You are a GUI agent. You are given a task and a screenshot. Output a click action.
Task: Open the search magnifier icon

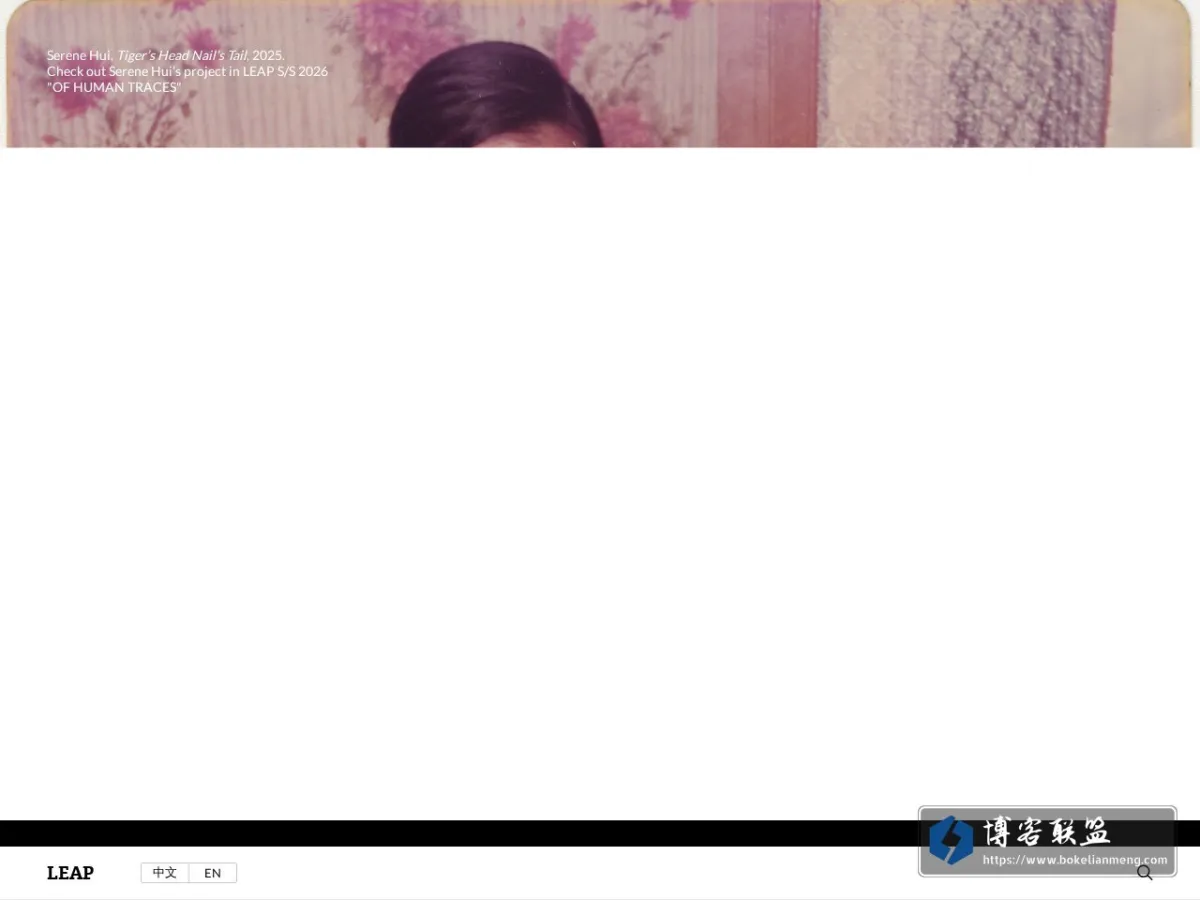point(1145,873)
